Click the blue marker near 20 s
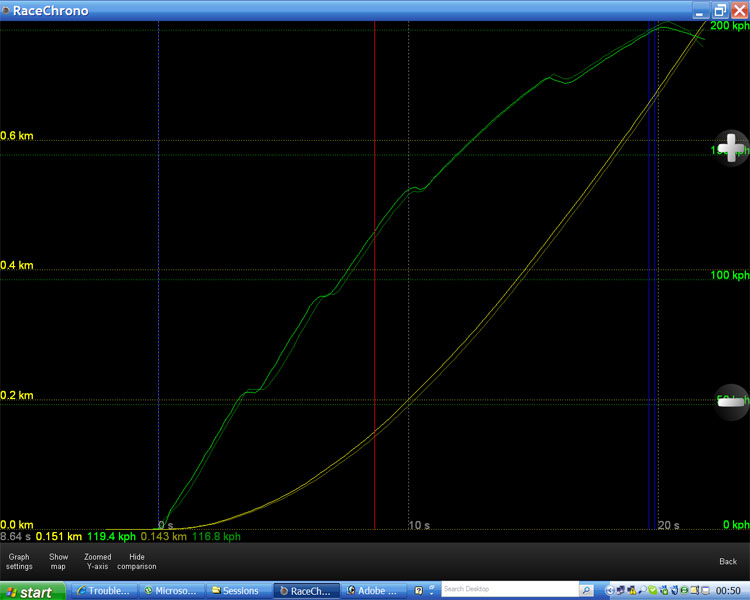This screenshot has height=600, width=750. [x=652, y=300]
